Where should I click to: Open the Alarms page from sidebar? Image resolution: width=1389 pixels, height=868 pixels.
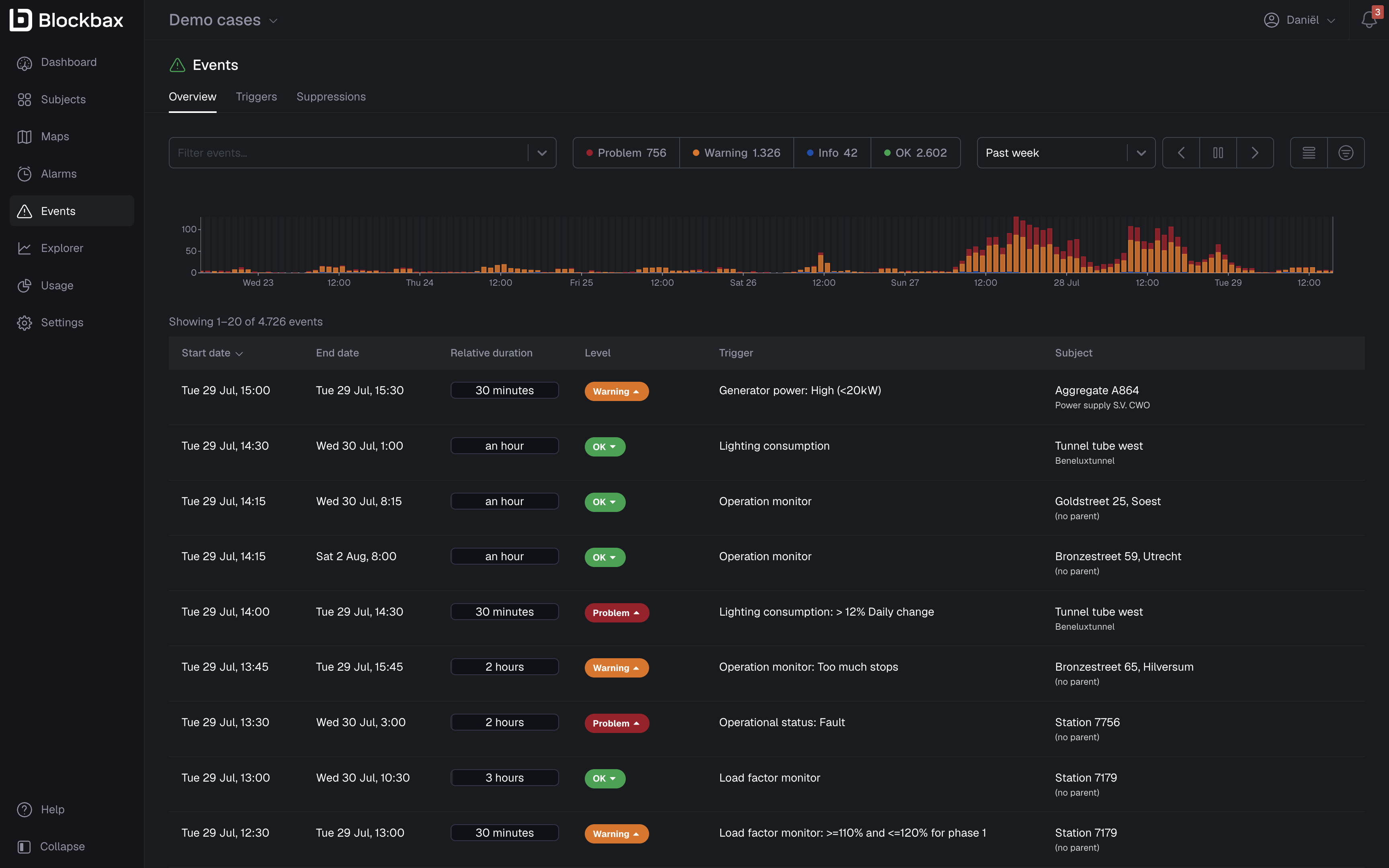pos(59,173)
